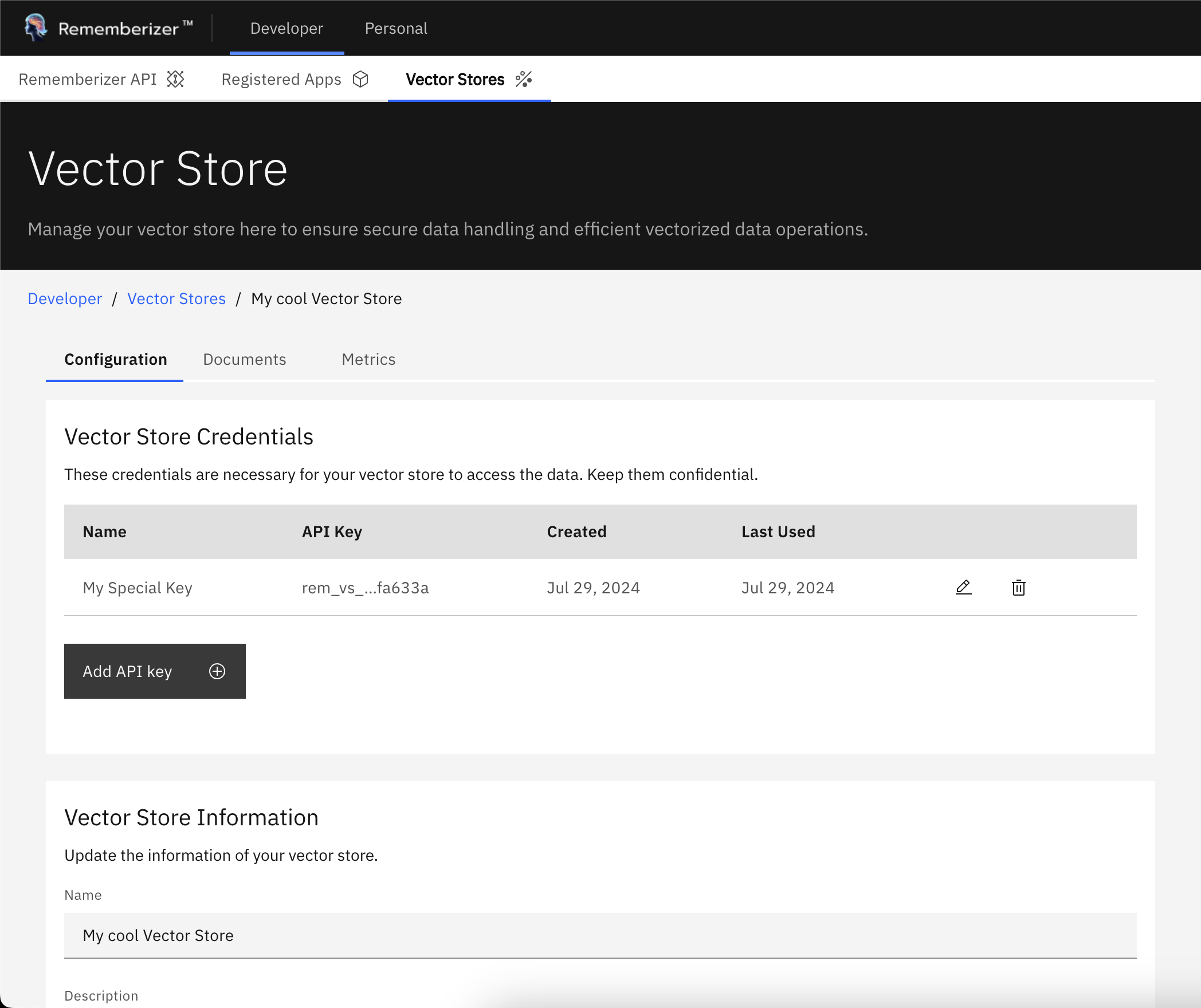Switch to the Metrics tab

[368, 359]
